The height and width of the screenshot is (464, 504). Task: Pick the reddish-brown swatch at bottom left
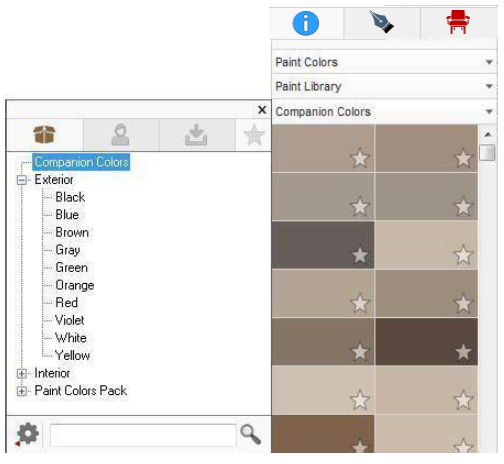pyautogui.click(x=323, y=433)
